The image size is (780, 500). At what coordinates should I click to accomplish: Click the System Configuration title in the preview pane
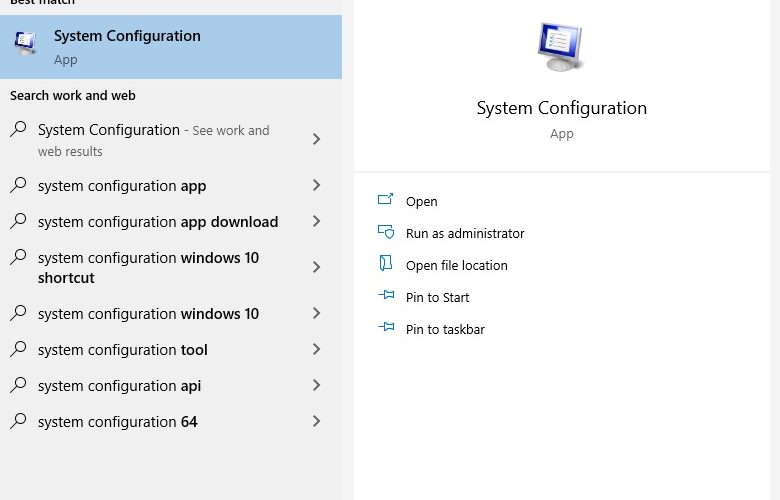[562, 108]
